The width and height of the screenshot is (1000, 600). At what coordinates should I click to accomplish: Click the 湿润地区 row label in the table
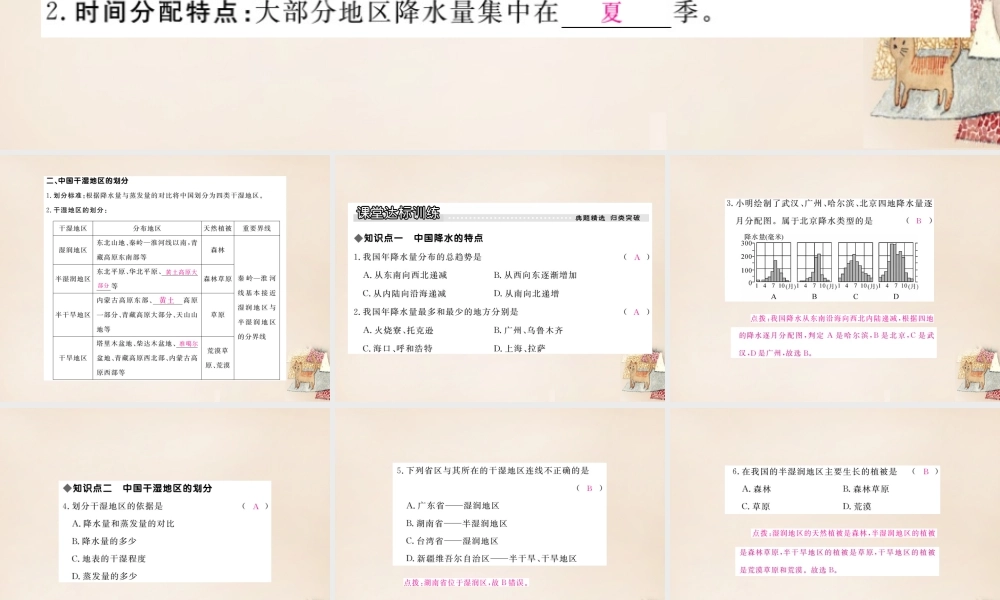point(73,250)
